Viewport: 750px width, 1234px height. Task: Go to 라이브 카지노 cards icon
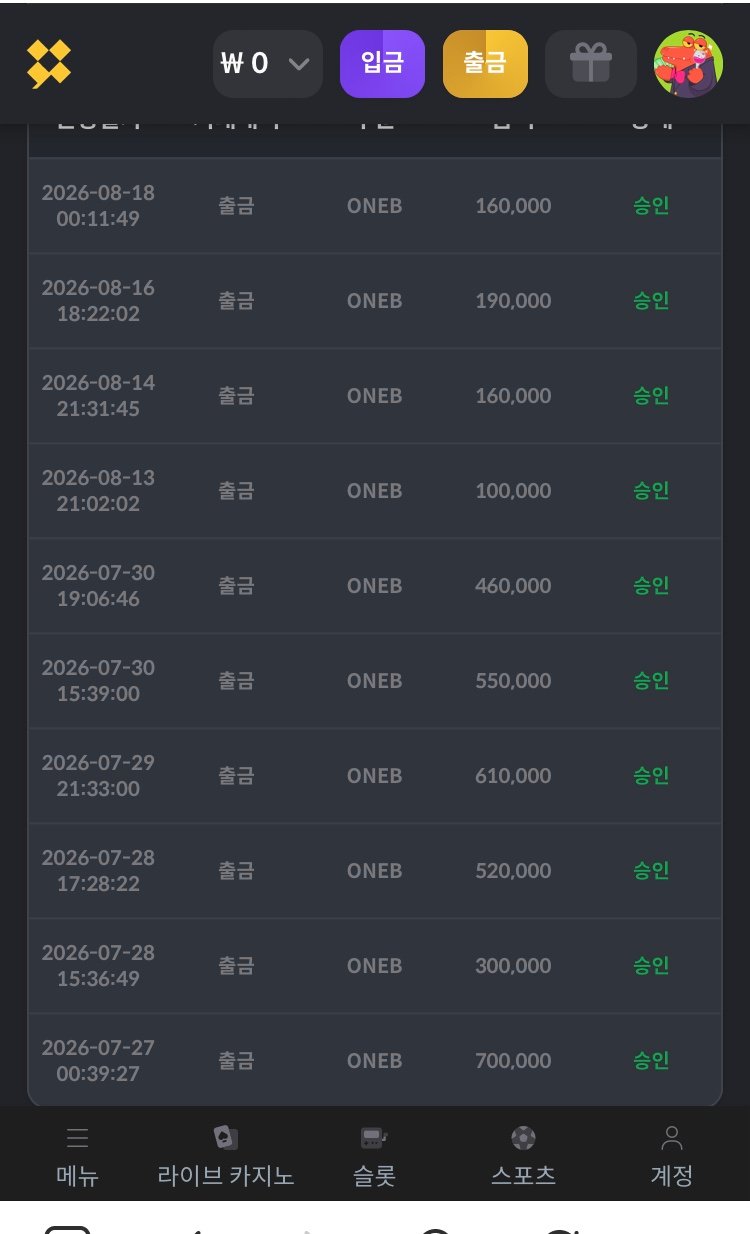226,1138
